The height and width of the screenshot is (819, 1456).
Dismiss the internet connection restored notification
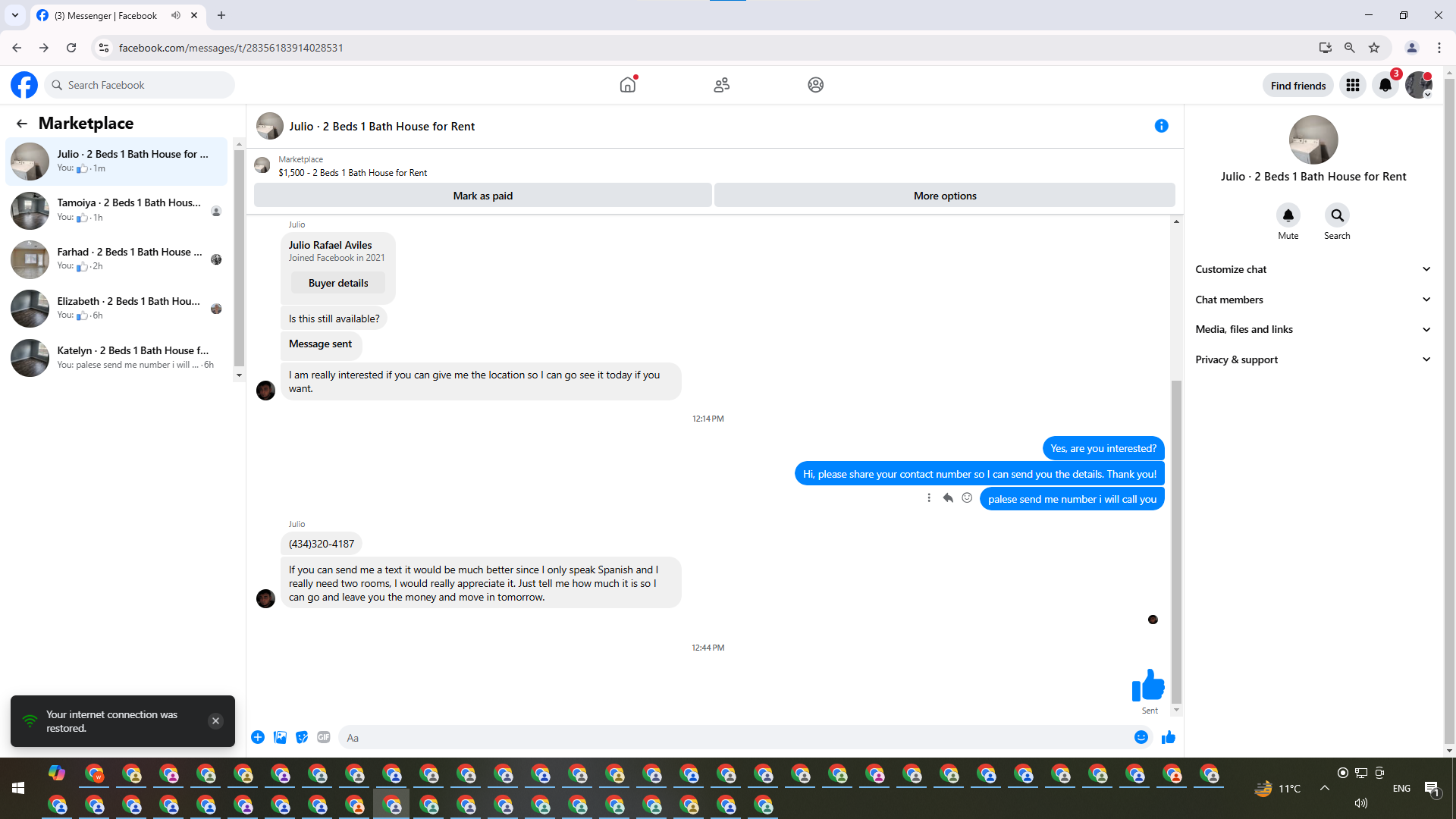pos(215,721)
